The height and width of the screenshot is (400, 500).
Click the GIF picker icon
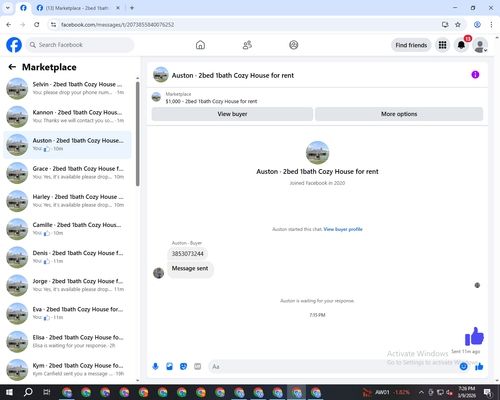pos(198,367)
